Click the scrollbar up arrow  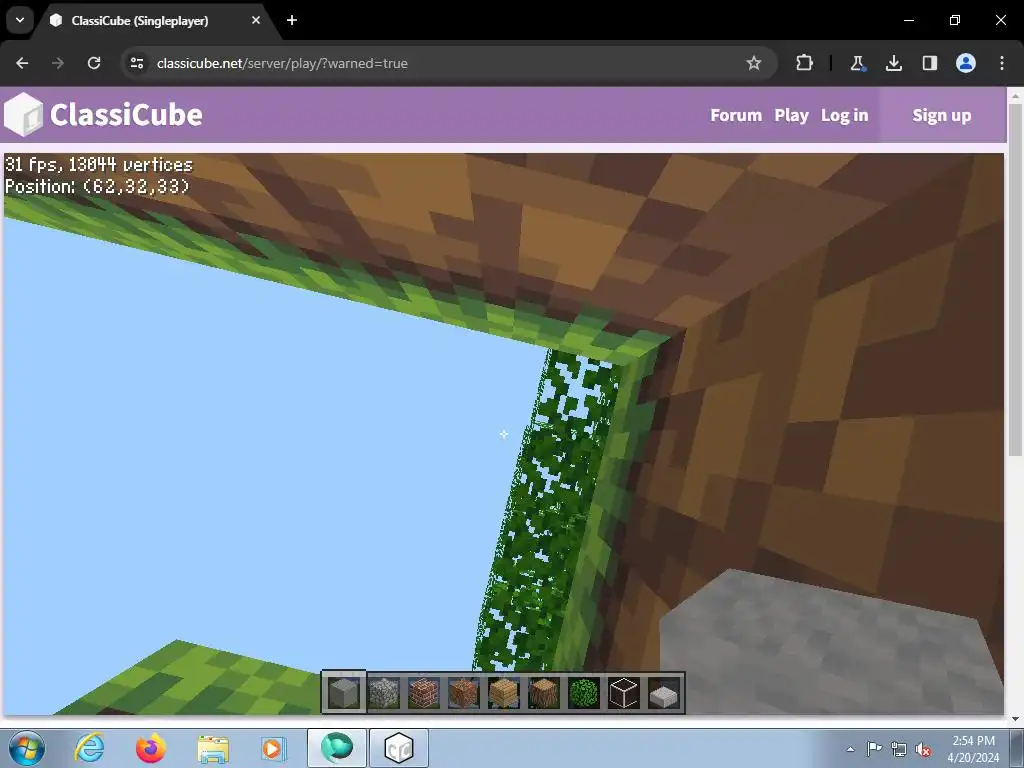1015,95
